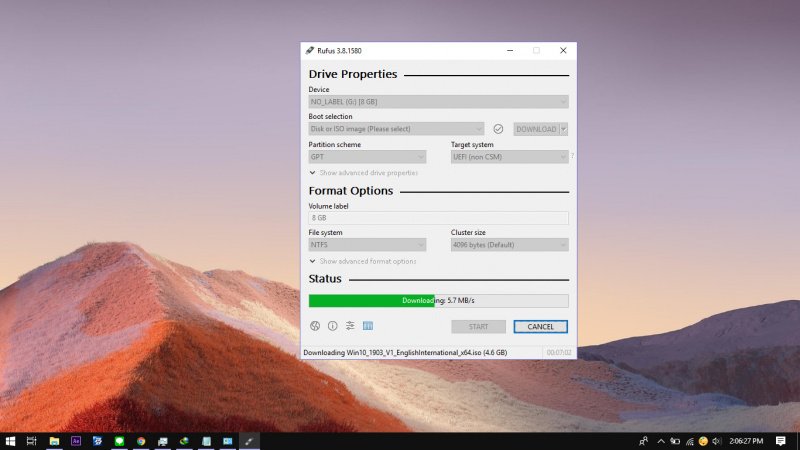
Task: Minimize the Rufus window
Action: pos(510,51)
